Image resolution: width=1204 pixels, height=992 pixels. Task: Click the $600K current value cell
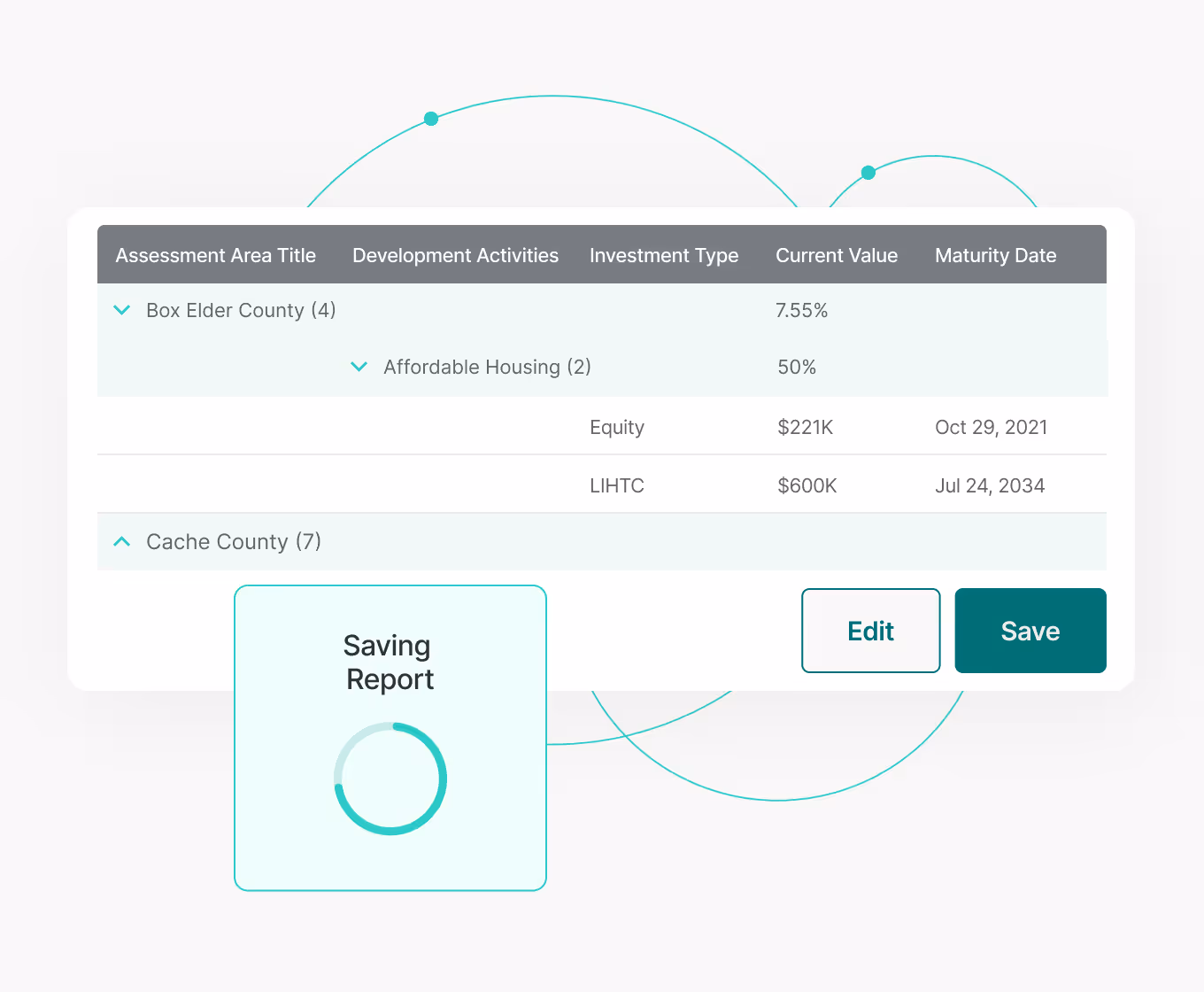807,485
